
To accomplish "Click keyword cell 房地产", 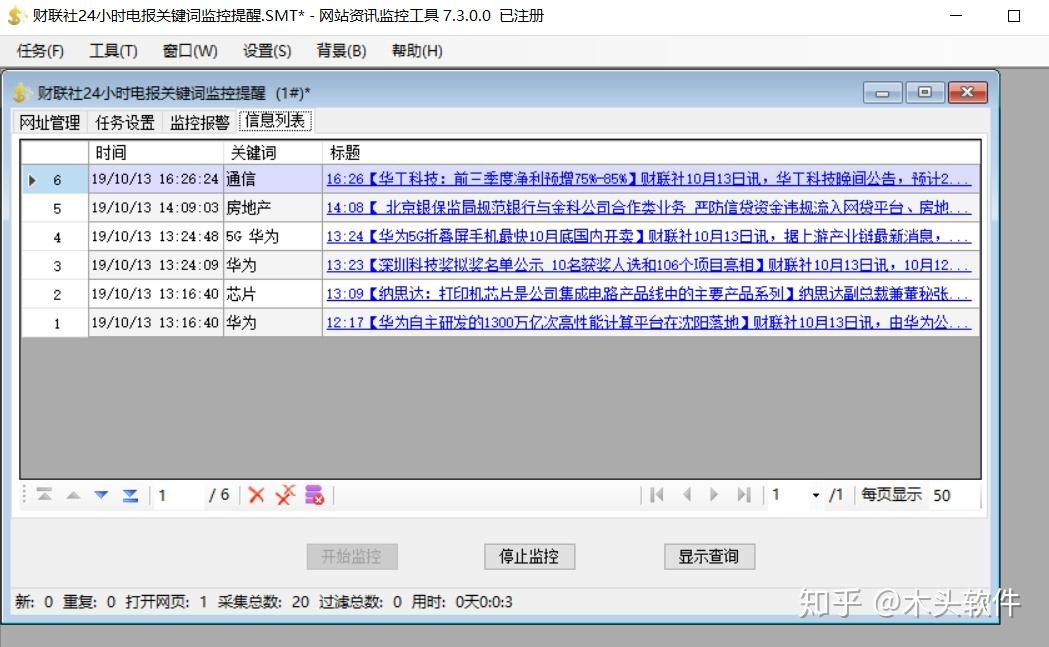I will click(273, 208).
